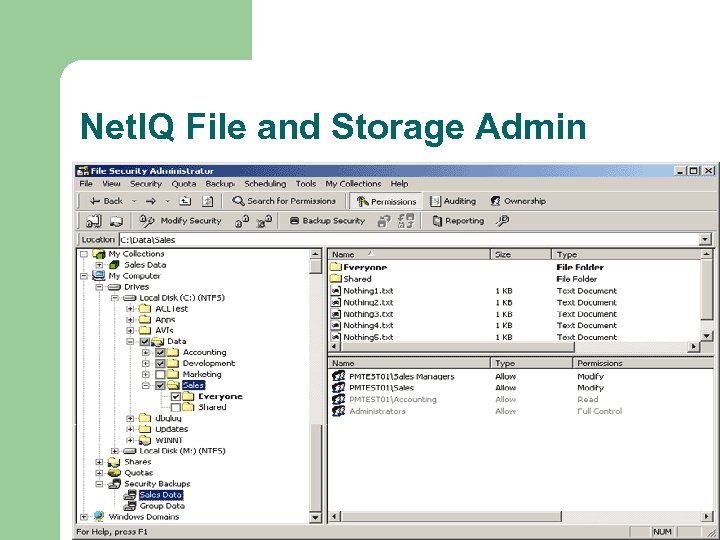Screen dimensions: 720x540
Task: Click the Quotas tree icon
Action: tap(113, 473)
